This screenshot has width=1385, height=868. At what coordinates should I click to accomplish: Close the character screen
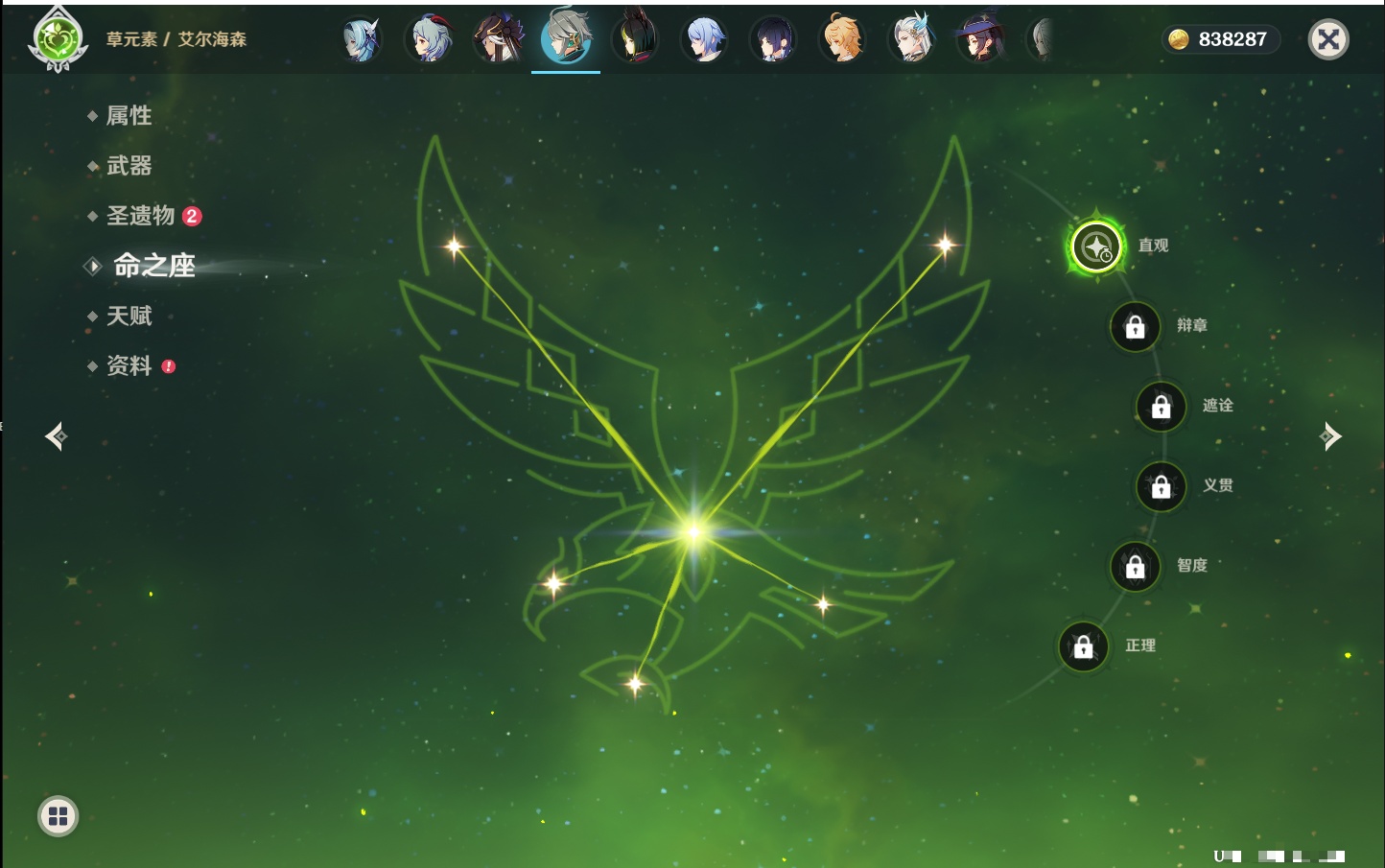pos(1328,39)
